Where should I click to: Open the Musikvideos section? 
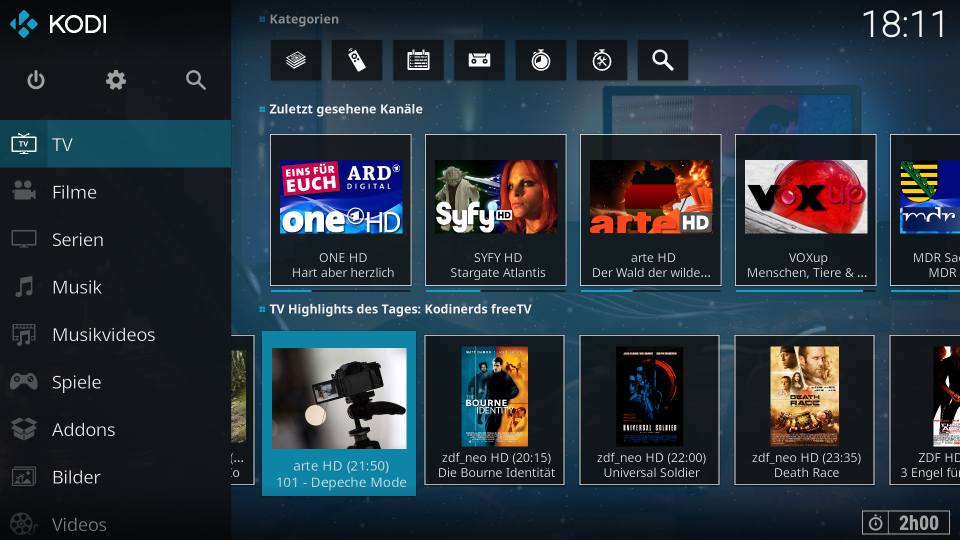116,334
